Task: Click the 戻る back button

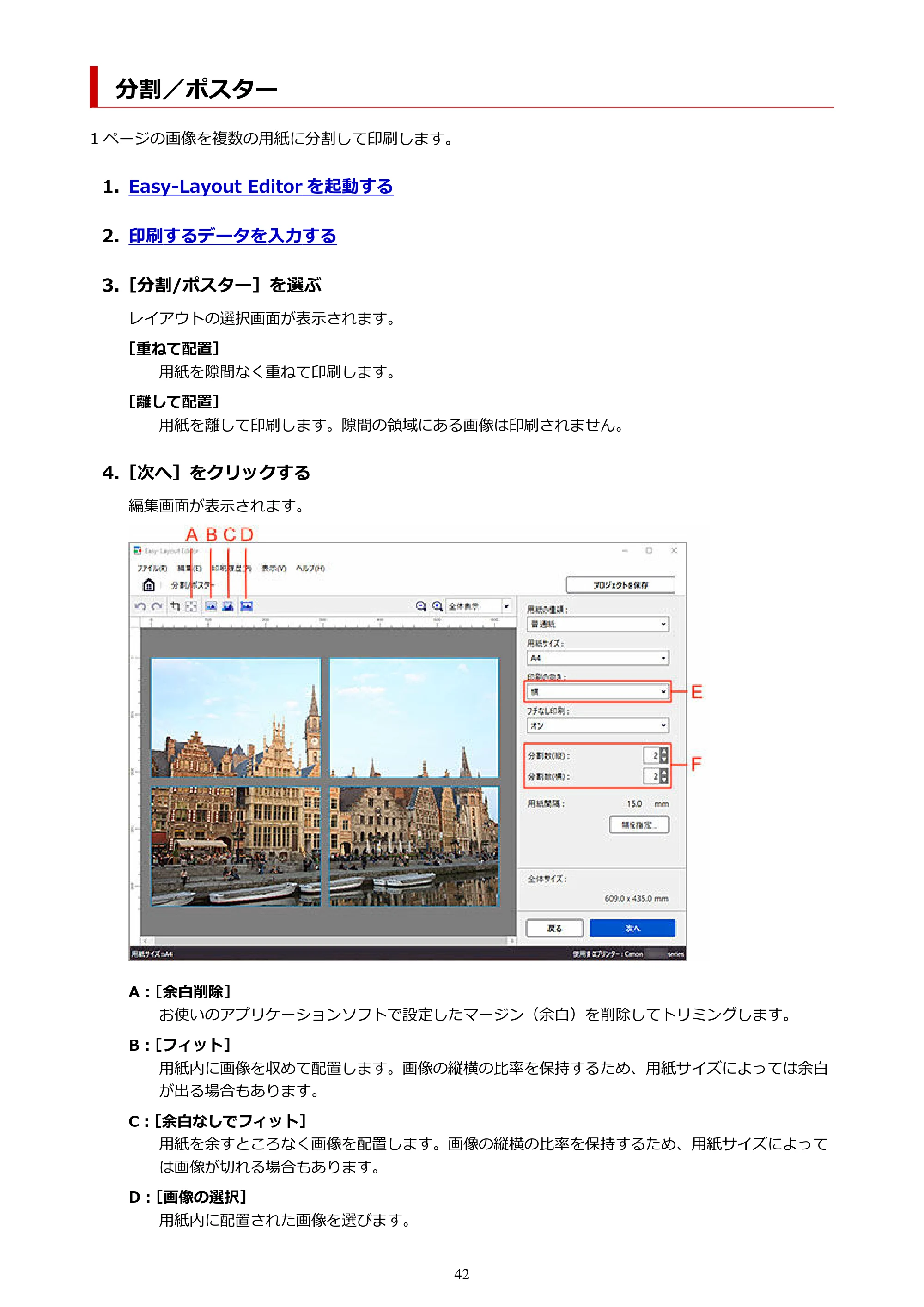Action: [x=554, y=928]
